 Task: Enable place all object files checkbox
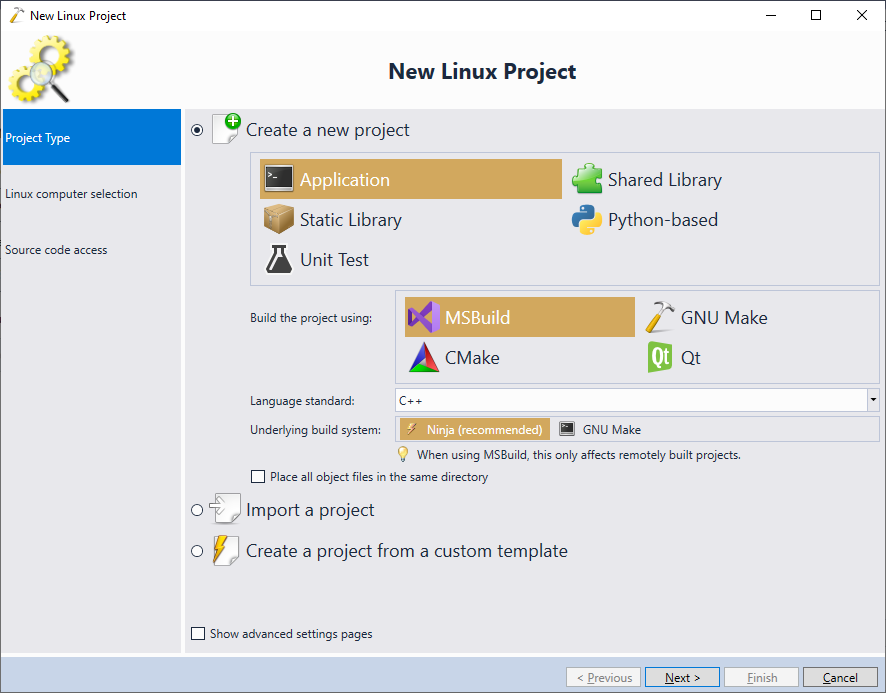258,477
